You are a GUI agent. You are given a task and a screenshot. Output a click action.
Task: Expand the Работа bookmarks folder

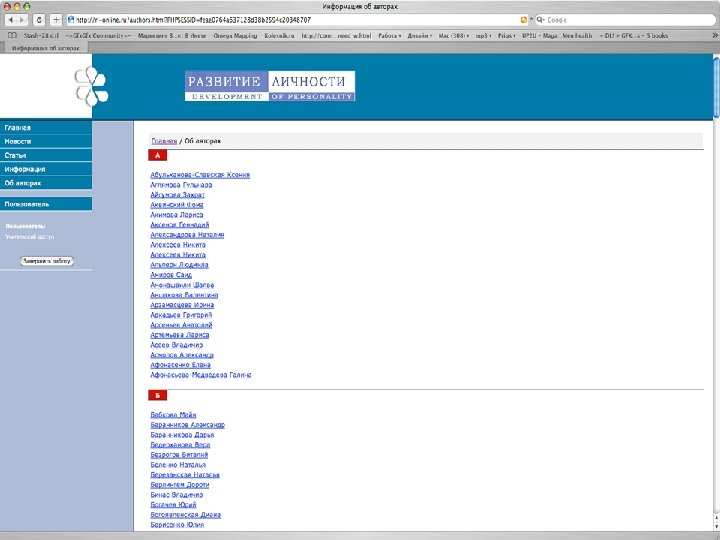click(x=389, y=35)
